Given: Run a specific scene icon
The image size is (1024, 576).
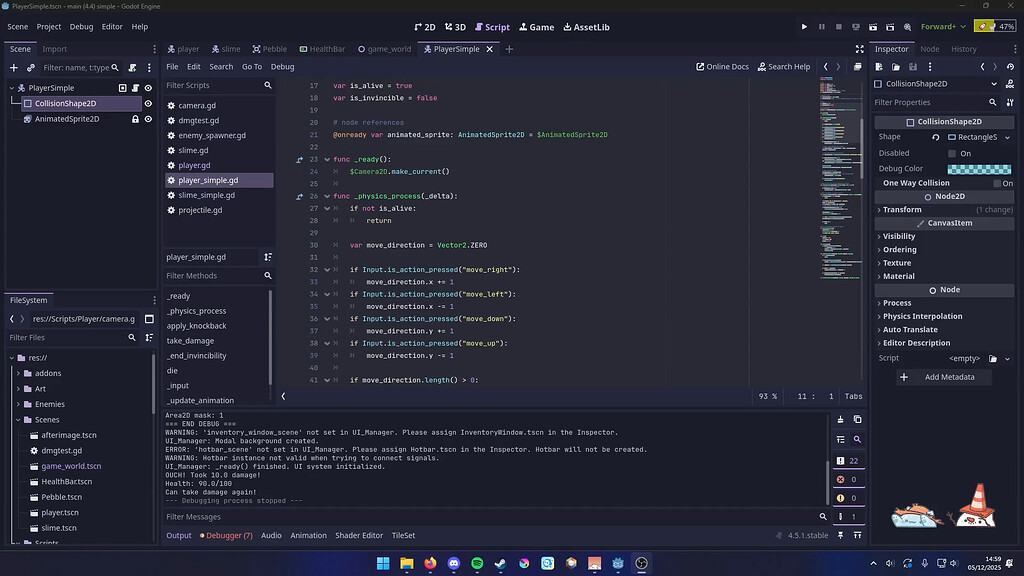Looking at the screenshot, I should 890,27.
